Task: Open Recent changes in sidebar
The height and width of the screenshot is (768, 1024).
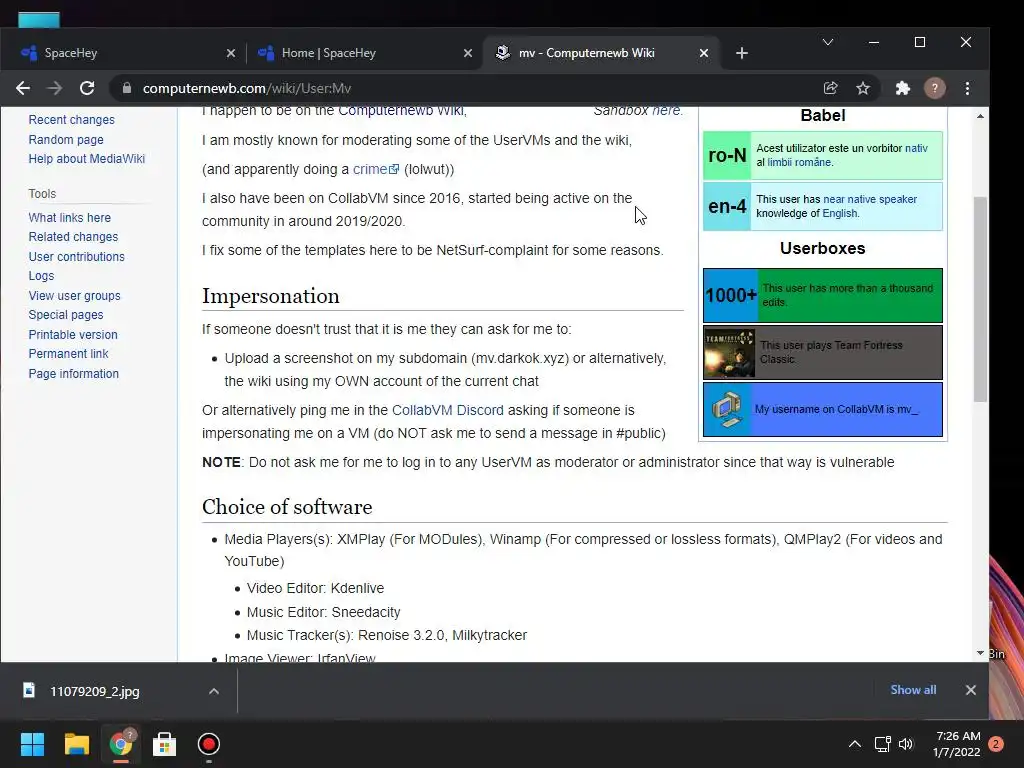Action: pos(71,120)
